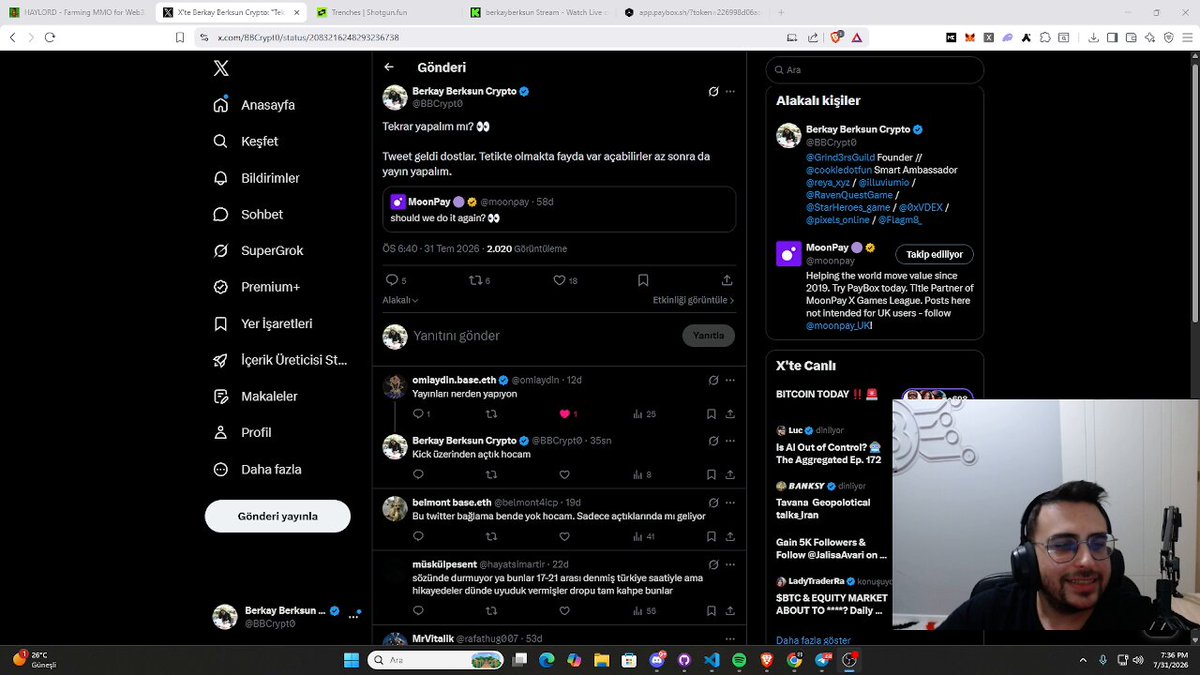Click the Brave Shields icon in address bar

(836, 37)
